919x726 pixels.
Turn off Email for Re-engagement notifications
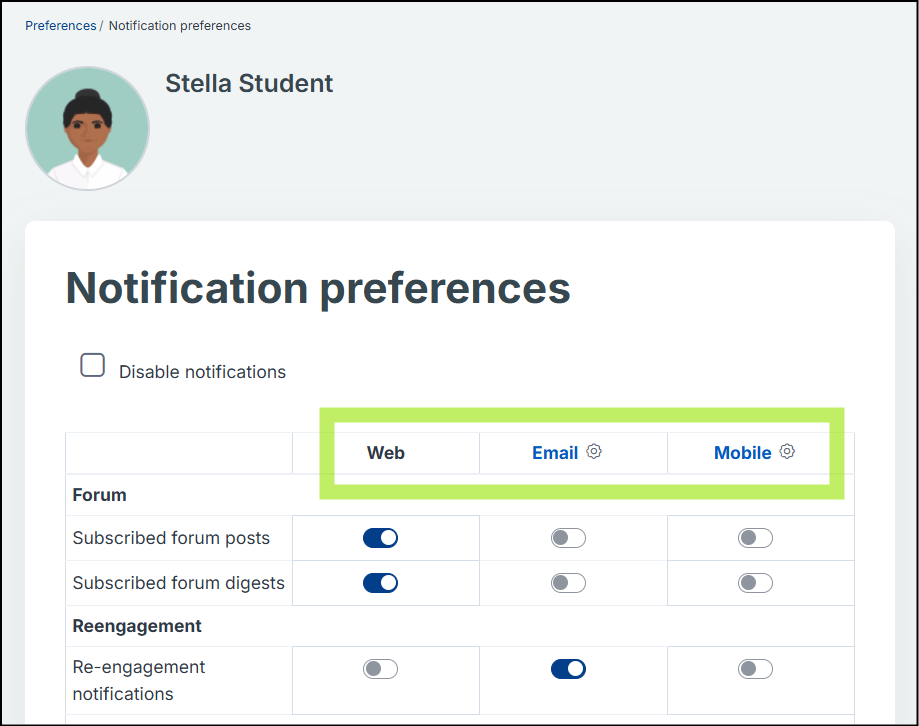click(x=568, y=669)
